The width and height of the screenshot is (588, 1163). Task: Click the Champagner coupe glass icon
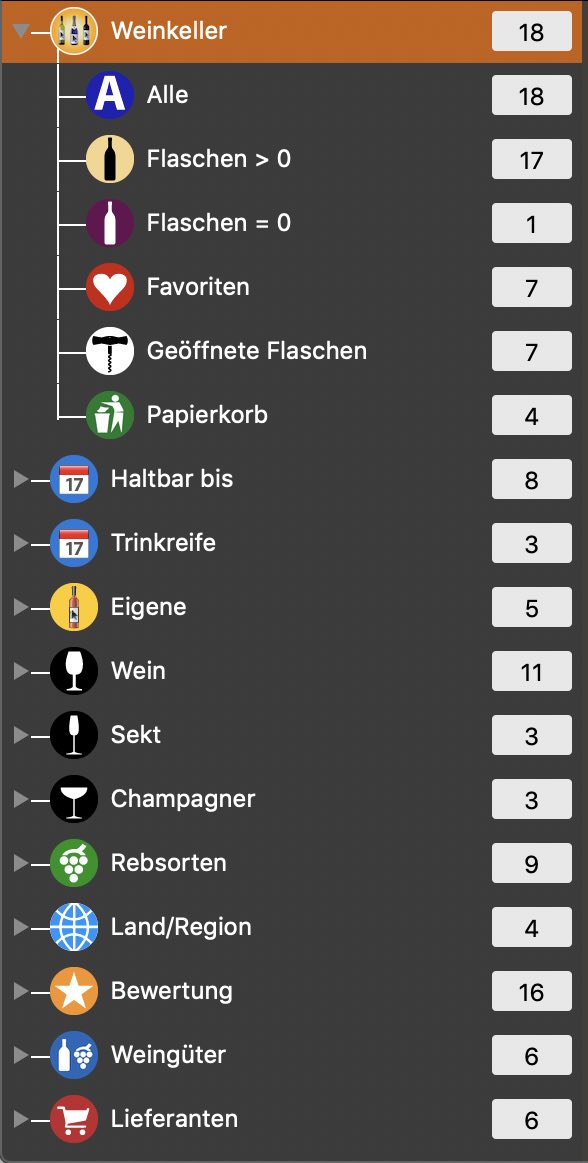point(74,799)
